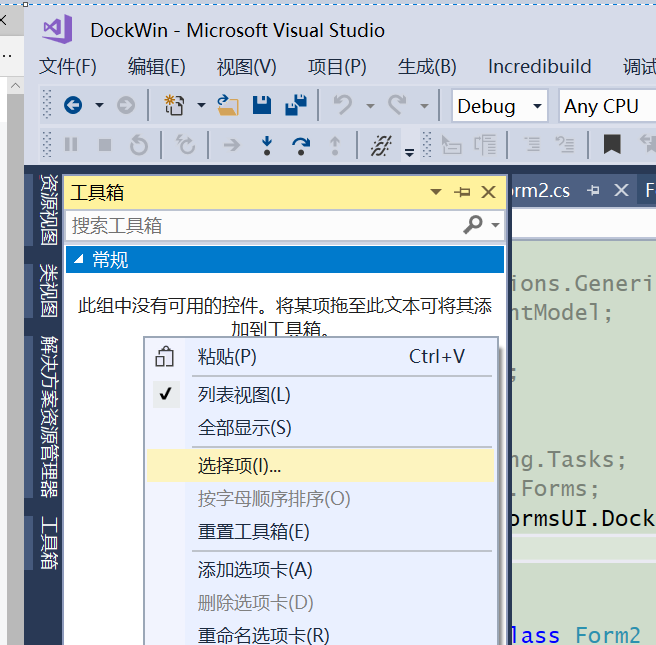The height and width of the screenshot is (645, 656).
Task: Open the Incredibuild menu
Action: (540, 67)
